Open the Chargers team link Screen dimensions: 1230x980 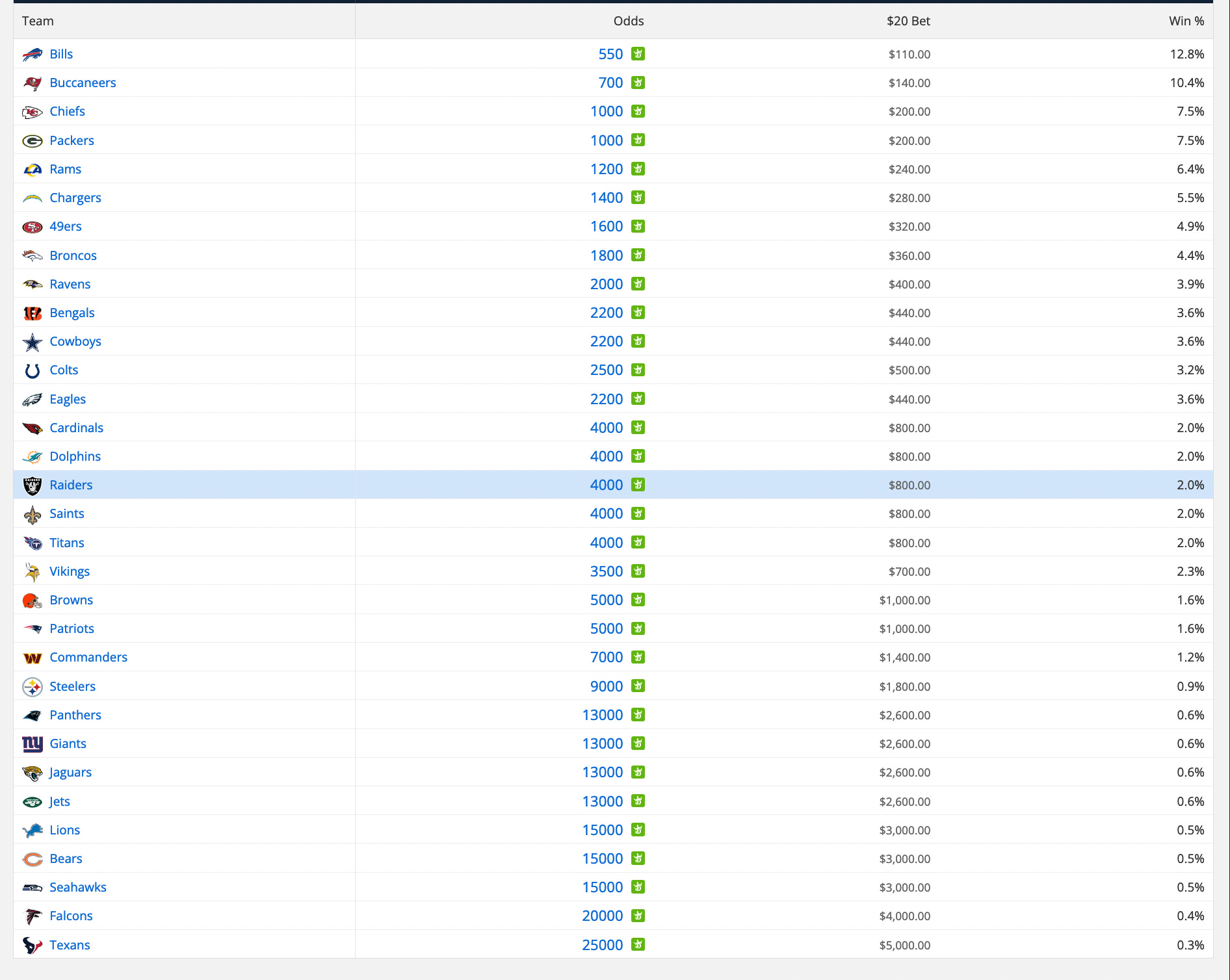[x=75, y=198]
